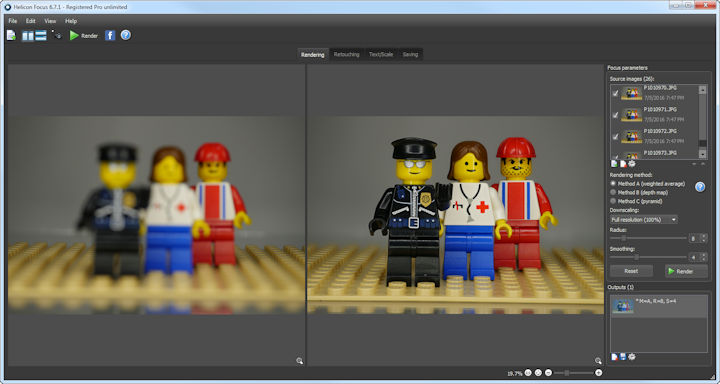The height and width of the screenshot is (384, 720).
Task: Uncheck source image P1010970.JPG
Action: (x=615, y=94)
